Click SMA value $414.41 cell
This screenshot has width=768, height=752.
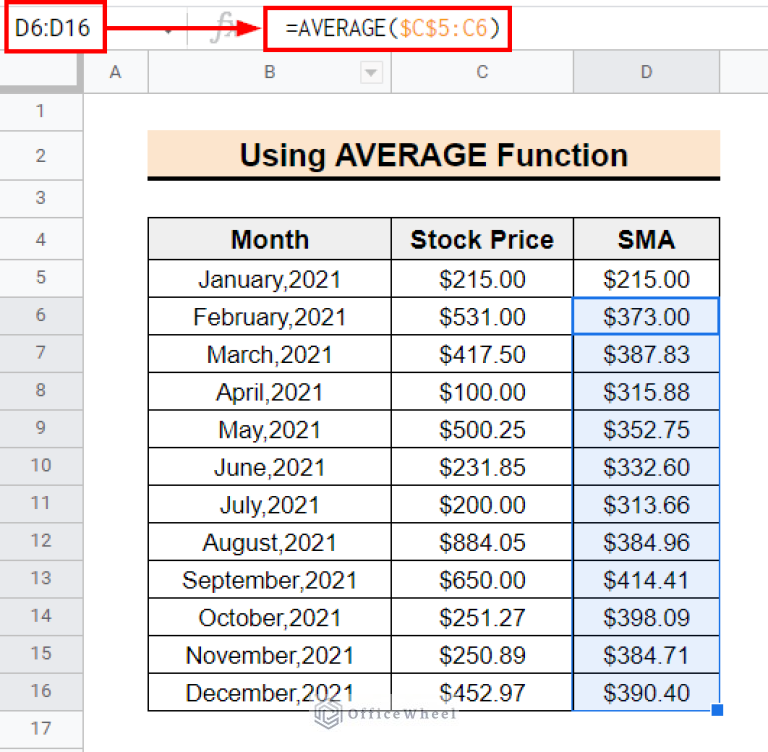pos(646,580)
